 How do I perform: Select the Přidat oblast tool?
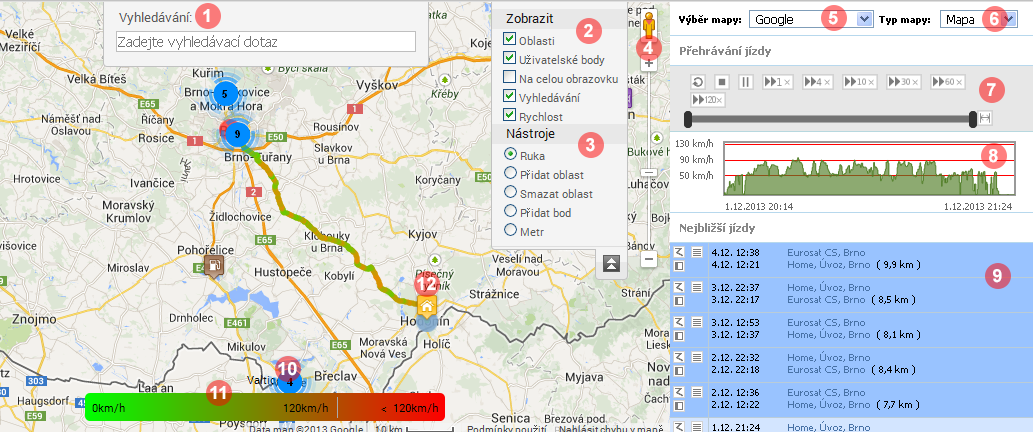click(x=510, y=173)
